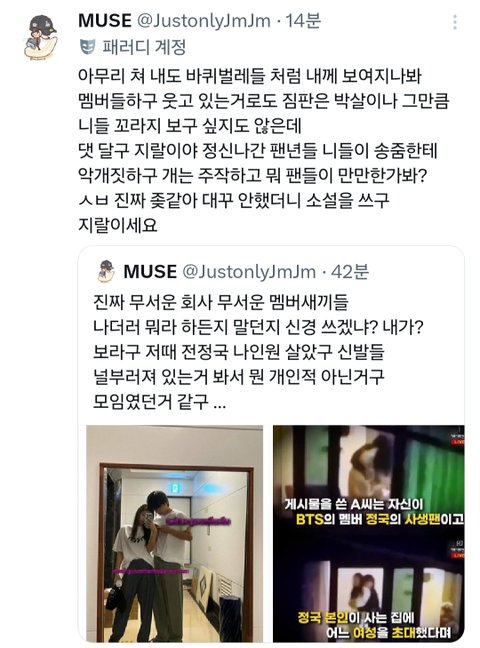Open the mirror selfie couple photo
Screen dimensions: 480x648
coord(174,534)
